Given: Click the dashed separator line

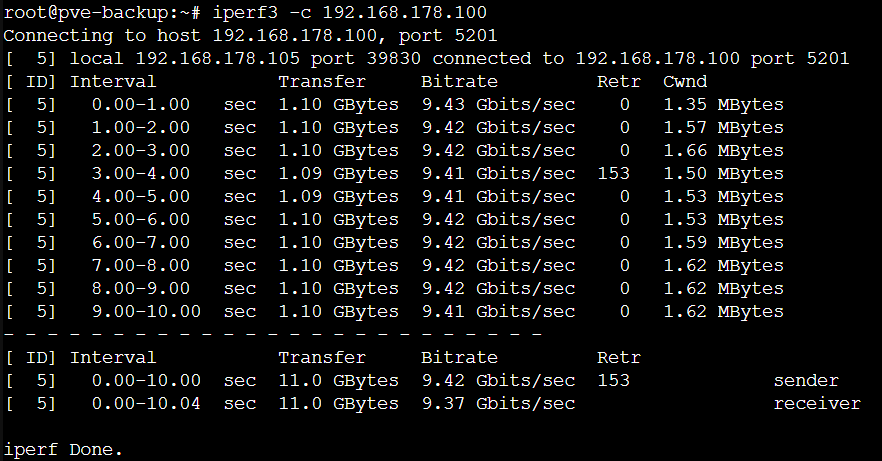Looking at the screenshot, I should [272, 335].
